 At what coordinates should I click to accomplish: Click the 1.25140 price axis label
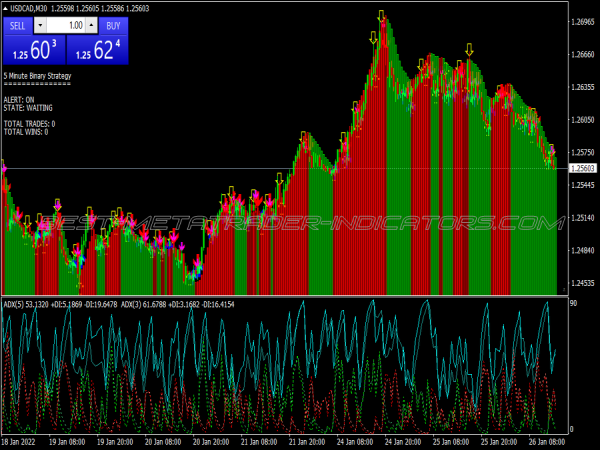[x=583, y=218]
